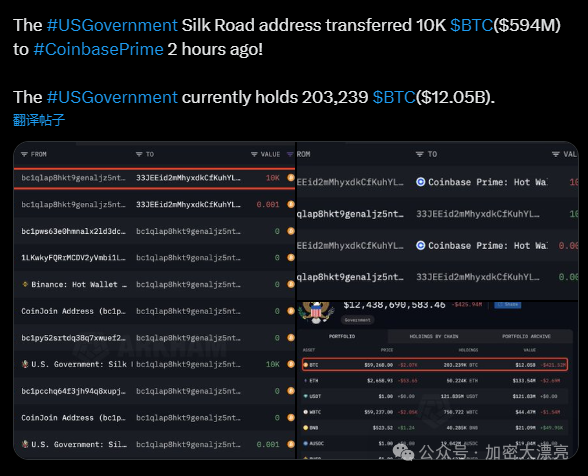Click the $BTC cashtag next to 10K

point(471,26)
